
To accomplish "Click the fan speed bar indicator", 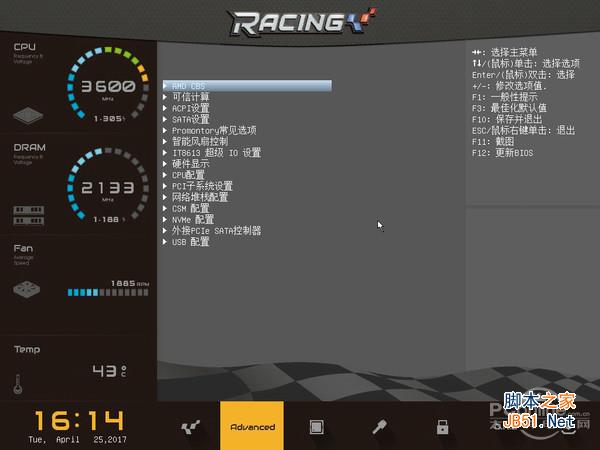I will point(108,292).
